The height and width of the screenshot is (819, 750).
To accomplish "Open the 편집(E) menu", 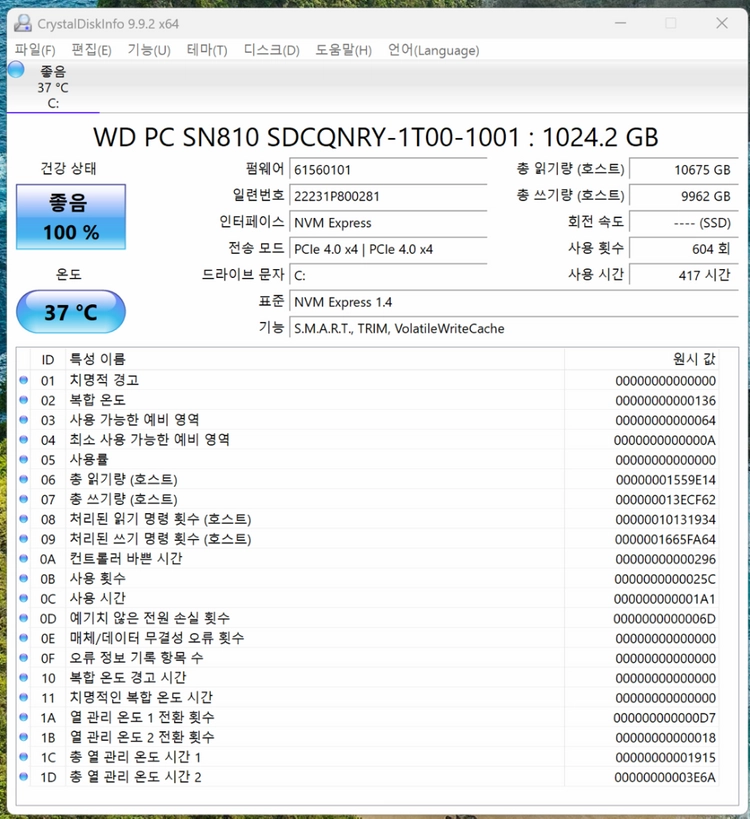I will pos(91,50).
